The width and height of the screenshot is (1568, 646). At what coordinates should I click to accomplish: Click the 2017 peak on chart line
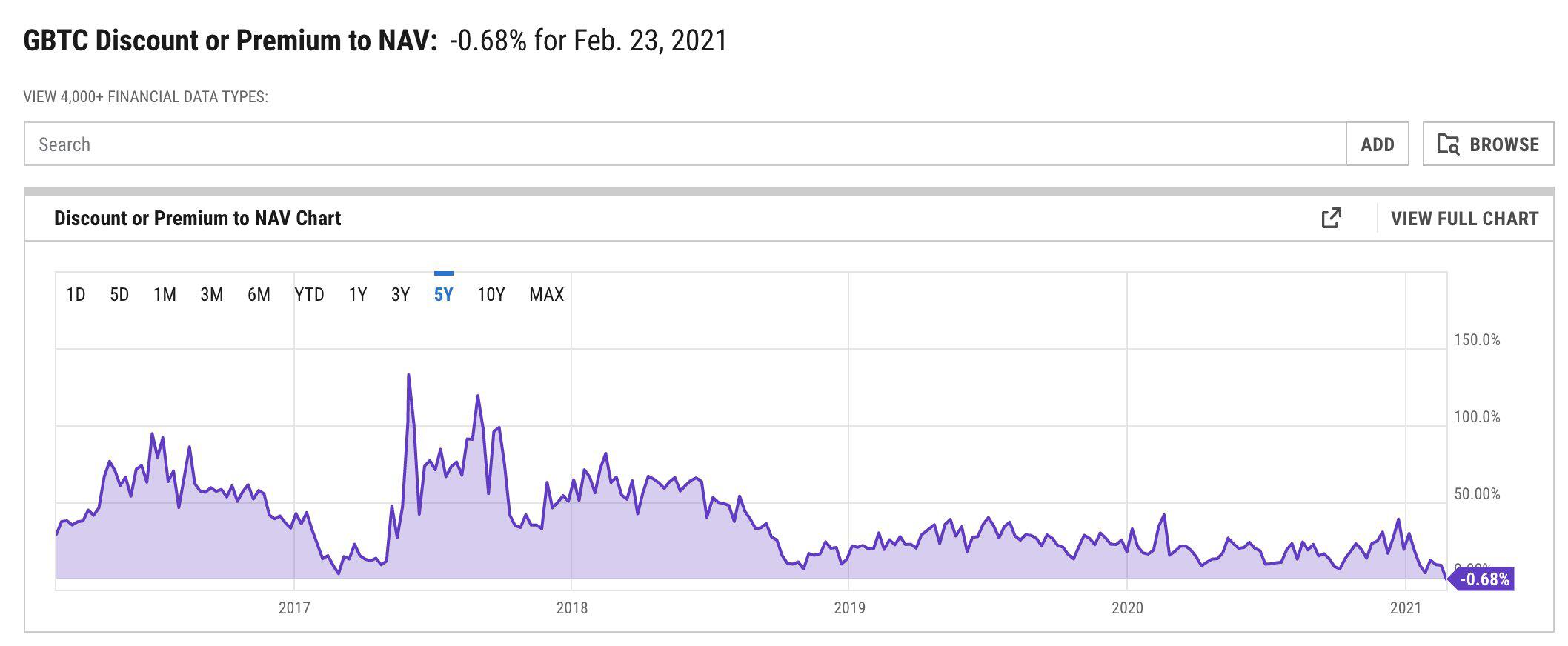pos(408,376)
